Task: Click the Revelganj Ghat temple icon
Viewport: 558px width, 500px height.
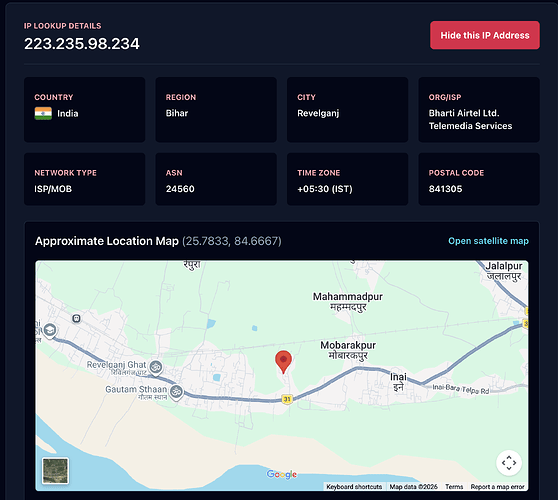Action: pos(156,367)
